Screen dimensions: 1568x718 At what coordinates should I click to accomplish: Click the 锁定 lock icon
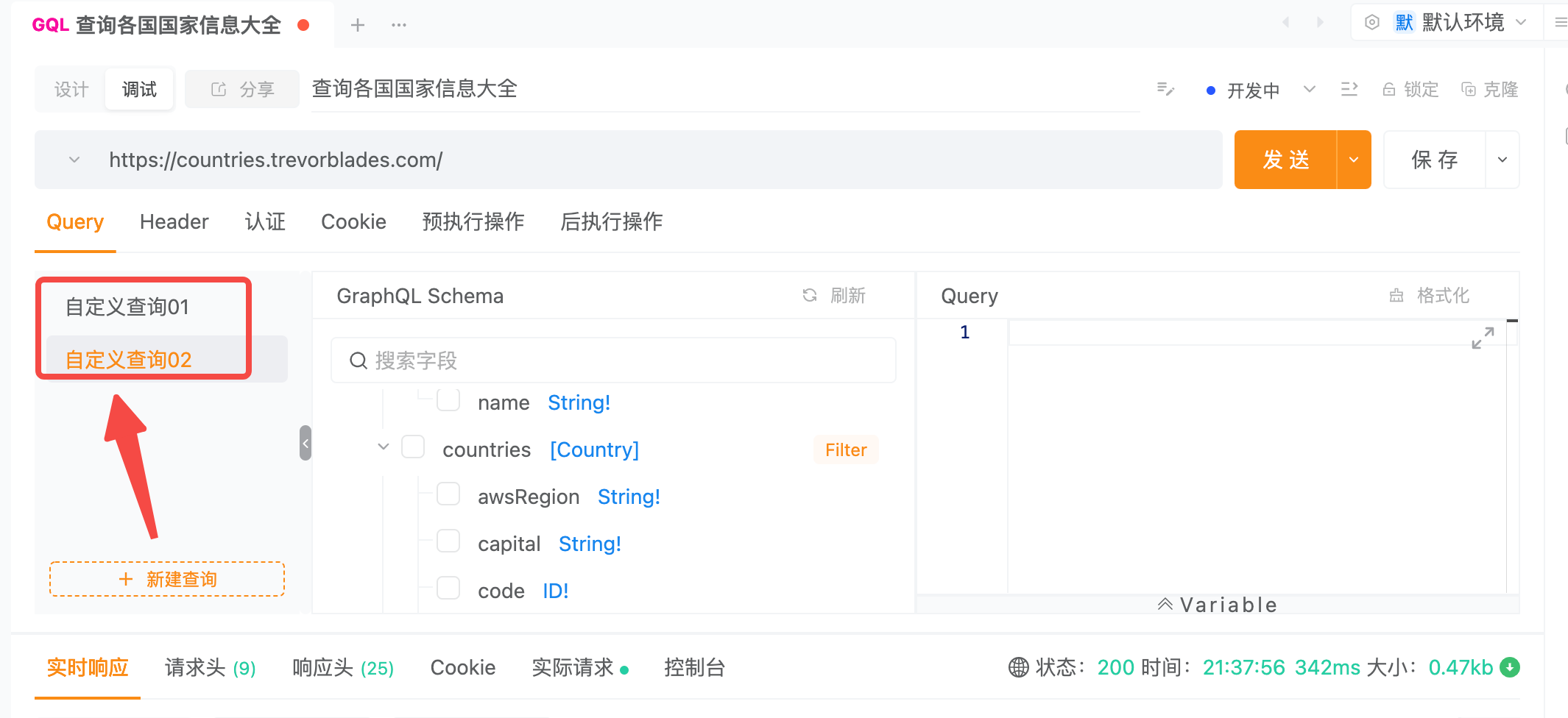click(1390, 88)
